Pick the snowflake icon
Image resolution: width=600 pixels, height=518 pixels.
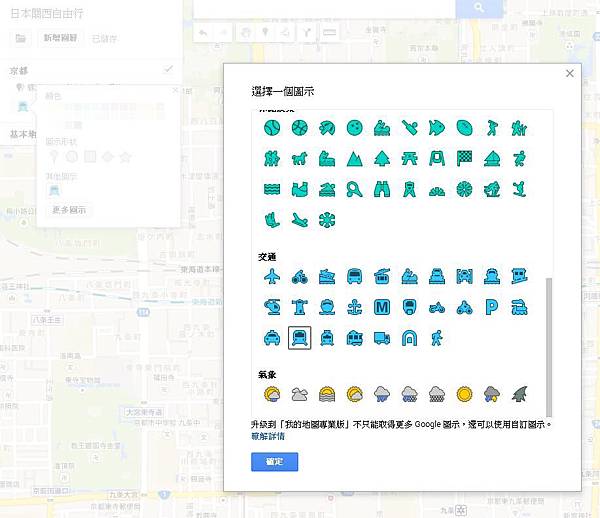point(327,220)
